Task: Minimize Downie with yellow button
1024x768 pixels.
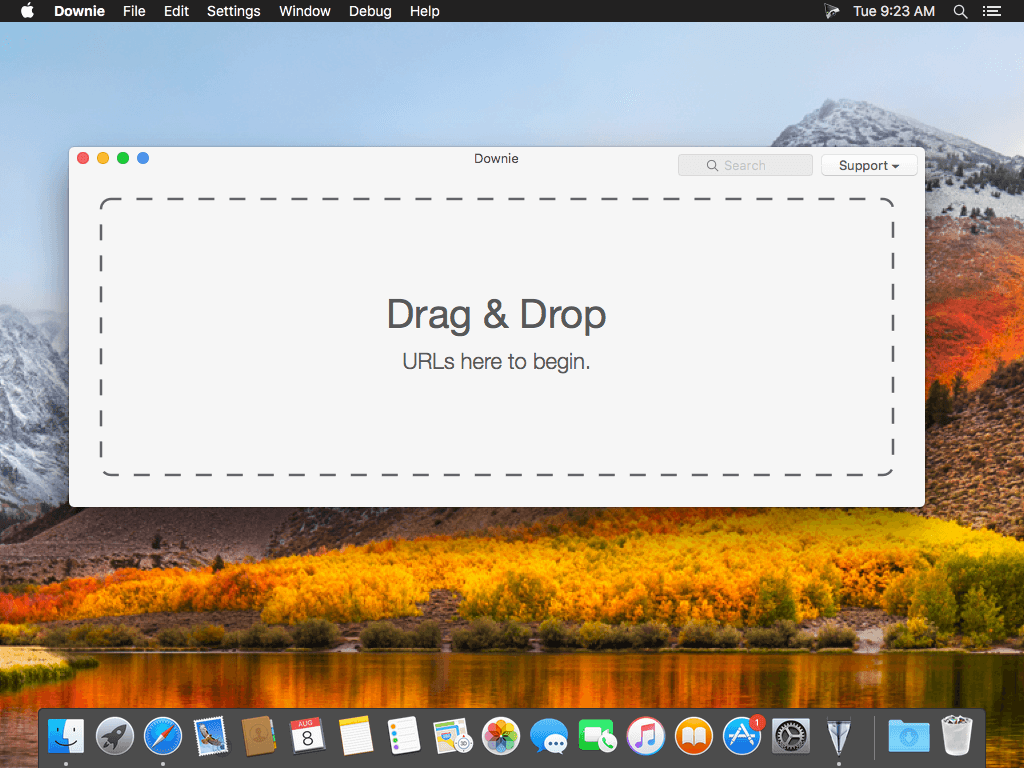Action: [103, 158]
